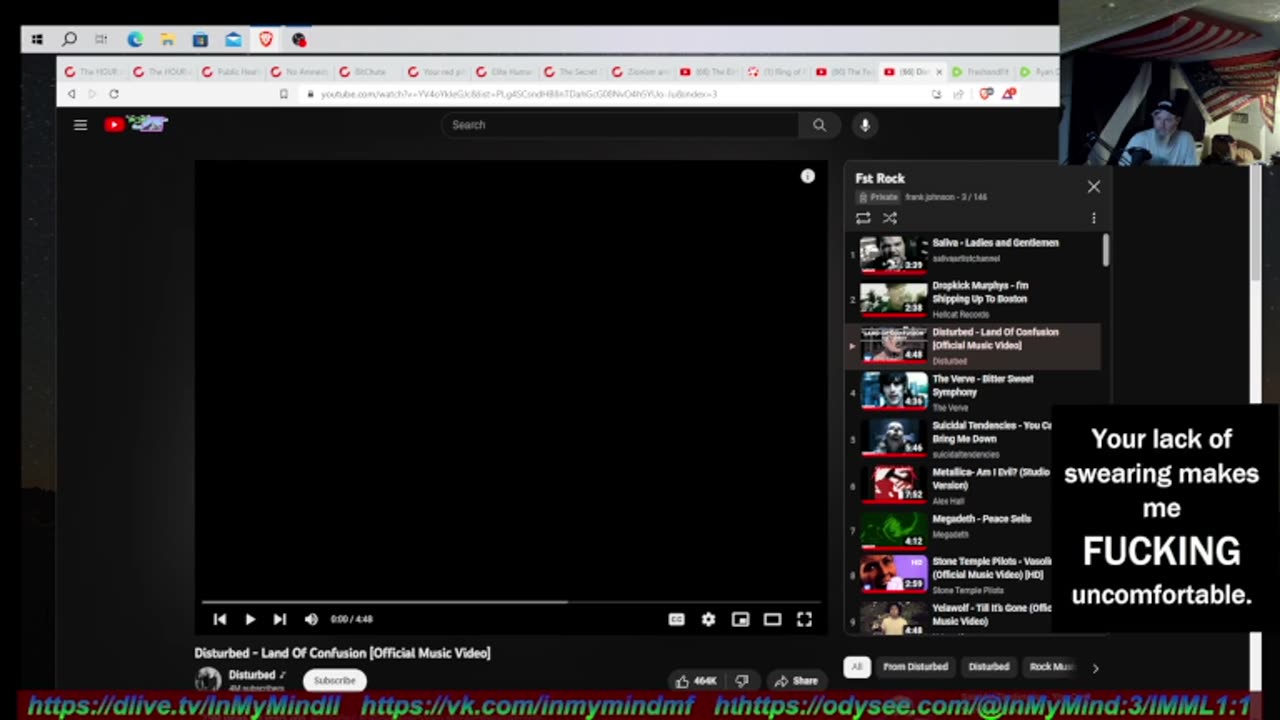Image resolution: width=1280 pixels, height=720 pixels.
Task: Select Disturbed Land Of Confusion playlist entry
Action: click(973, 346)
